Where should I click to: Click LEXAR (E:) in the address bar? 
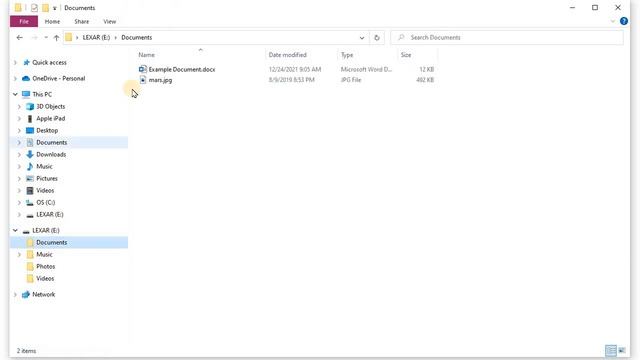96,38
